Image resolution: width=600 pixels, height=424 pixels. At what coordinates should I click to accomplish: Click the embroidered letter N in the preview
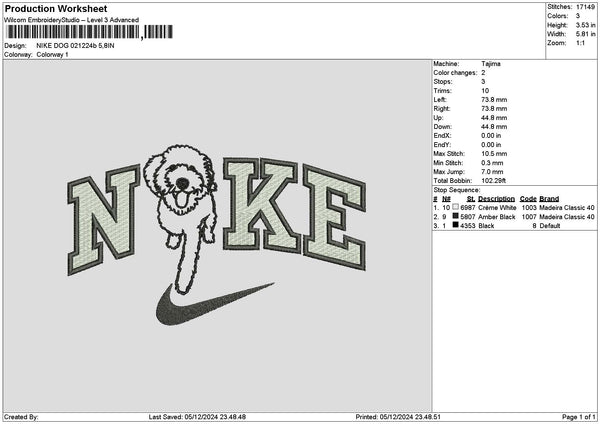click(x=104, y=220)
